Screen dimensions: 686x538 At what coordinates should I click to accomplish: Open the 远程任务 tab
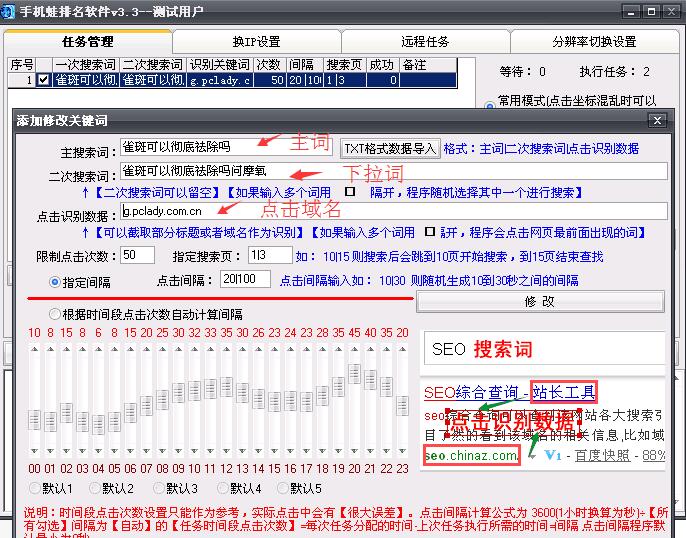click(x=425, y=42)
